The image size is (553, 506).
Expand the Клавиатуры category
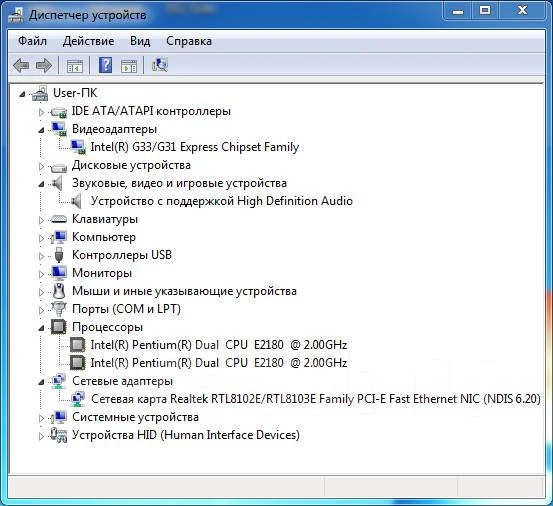41,220
